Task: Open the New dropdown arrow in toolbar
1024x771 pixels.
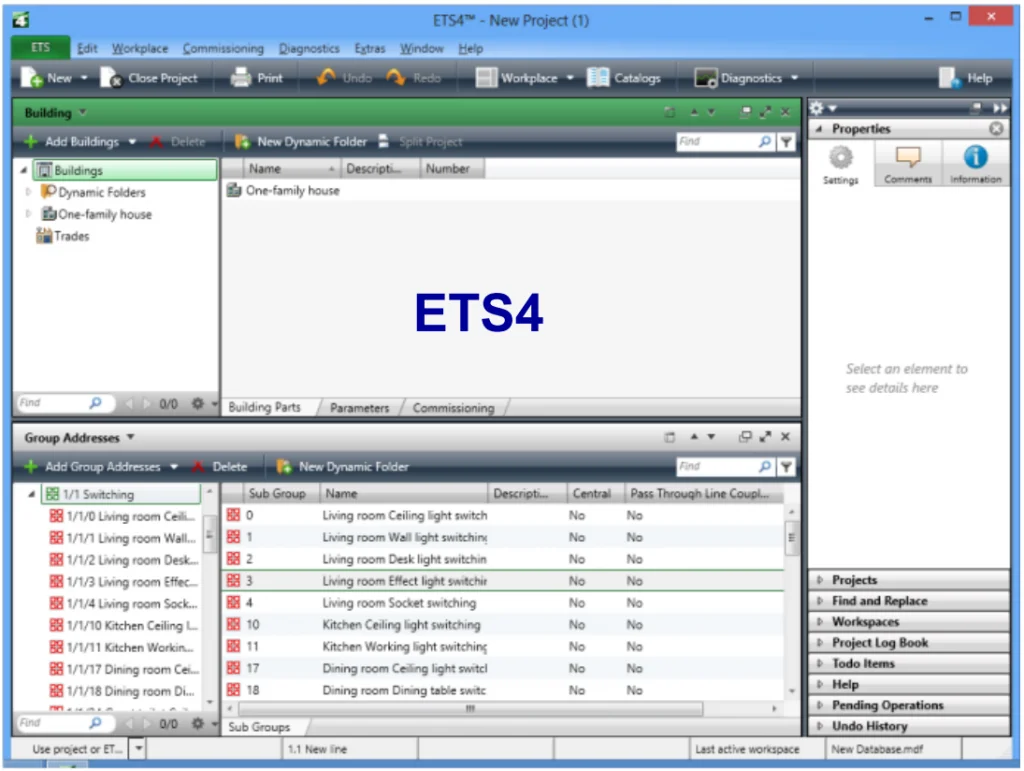Action: click(x=84, y=78)
